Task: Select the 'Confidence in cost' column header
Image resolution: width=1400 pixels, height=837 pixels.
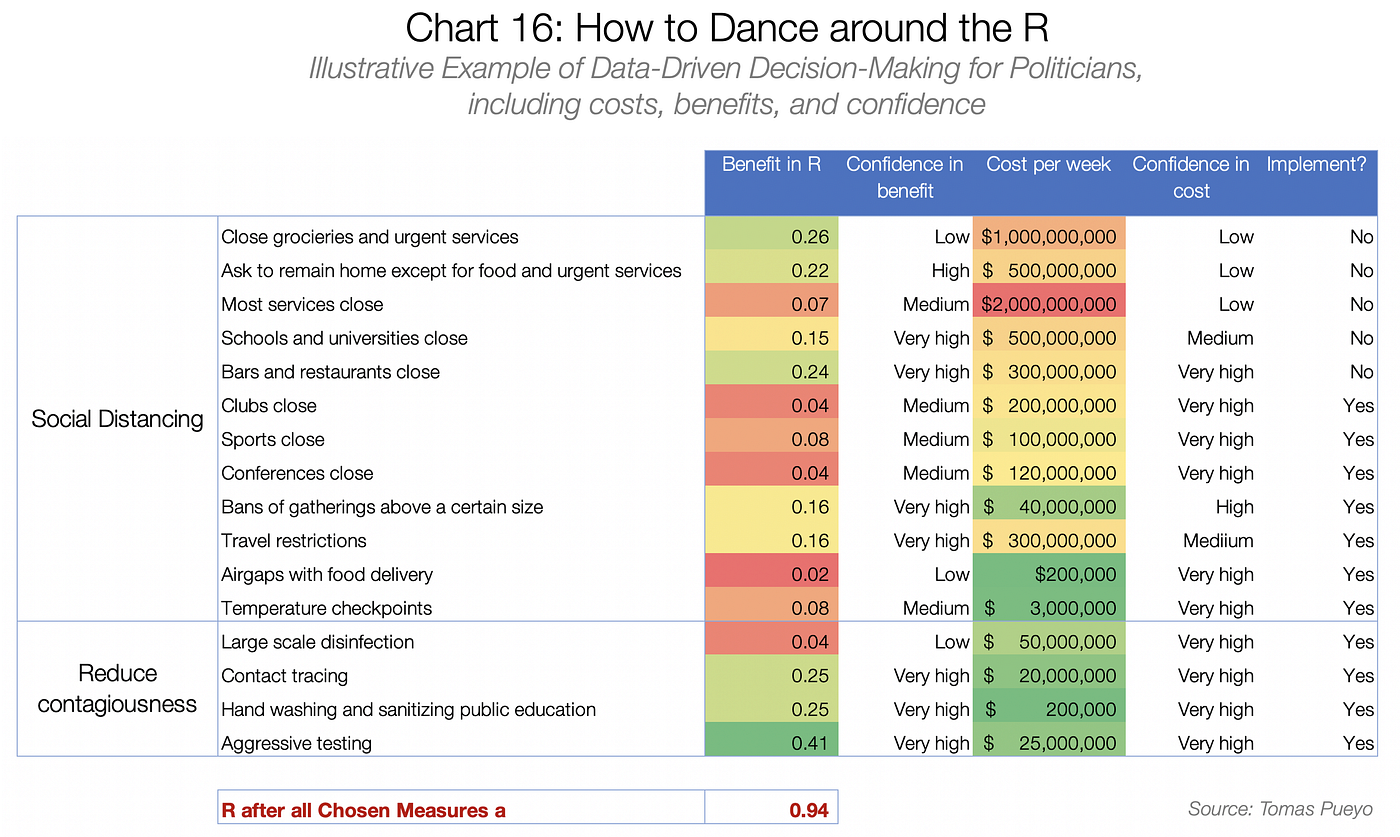Action: point(1191,177)
